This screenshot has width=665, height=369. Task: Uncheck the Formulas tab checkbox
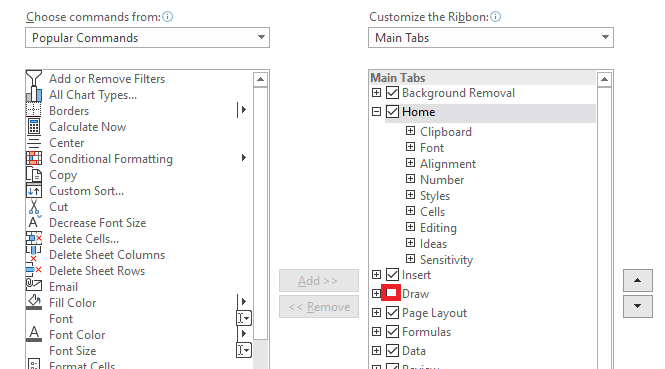pyautogui.click(x=392, y=331)
